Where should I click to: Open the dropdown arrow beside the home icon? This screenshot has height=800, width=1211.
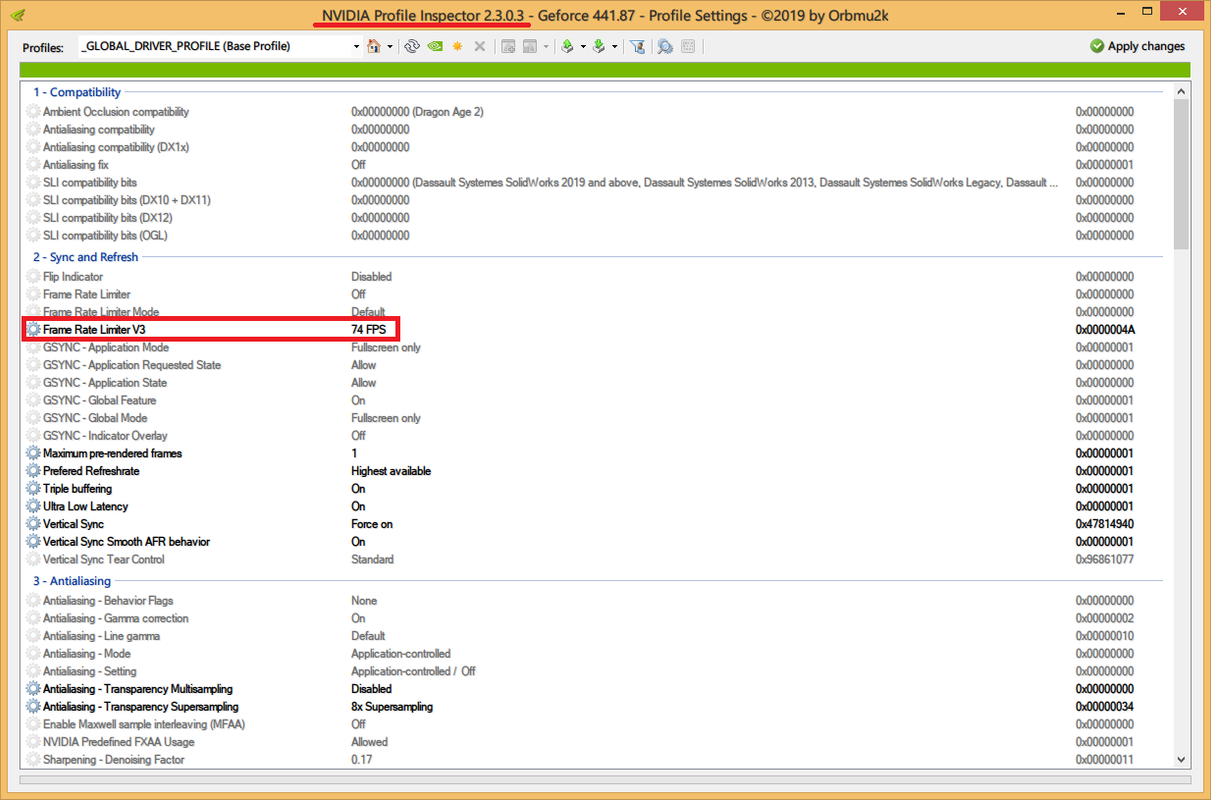click(390, 46)
